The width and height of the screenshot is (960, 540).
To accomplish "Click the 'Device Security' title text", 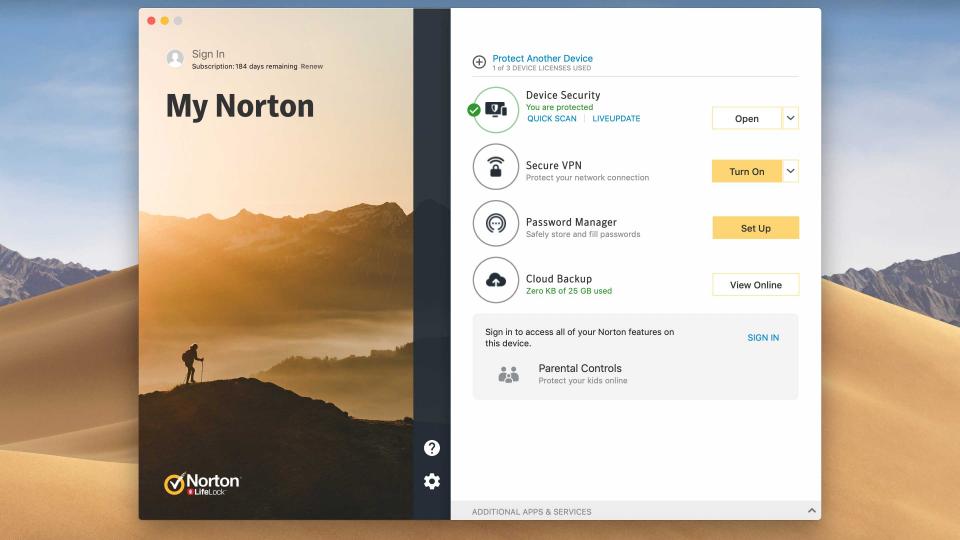I will [563, 95].
